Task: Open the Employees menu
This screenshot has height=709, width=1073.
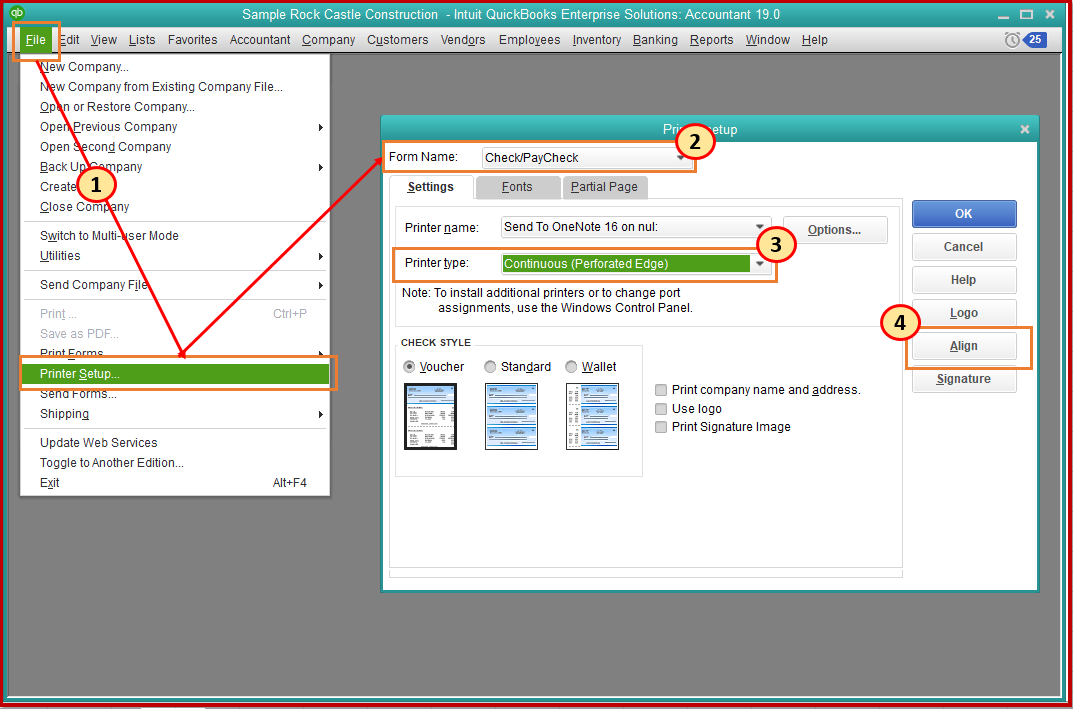Action: pos(530,40)
